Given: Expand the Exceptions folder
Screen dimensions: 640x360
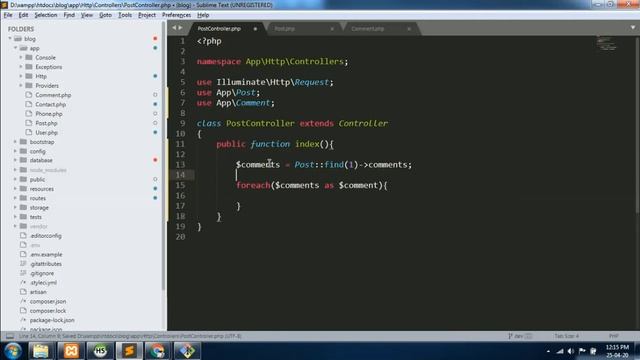Looking at the screenshot, I should pyautogui.click(x=21, y=67).
